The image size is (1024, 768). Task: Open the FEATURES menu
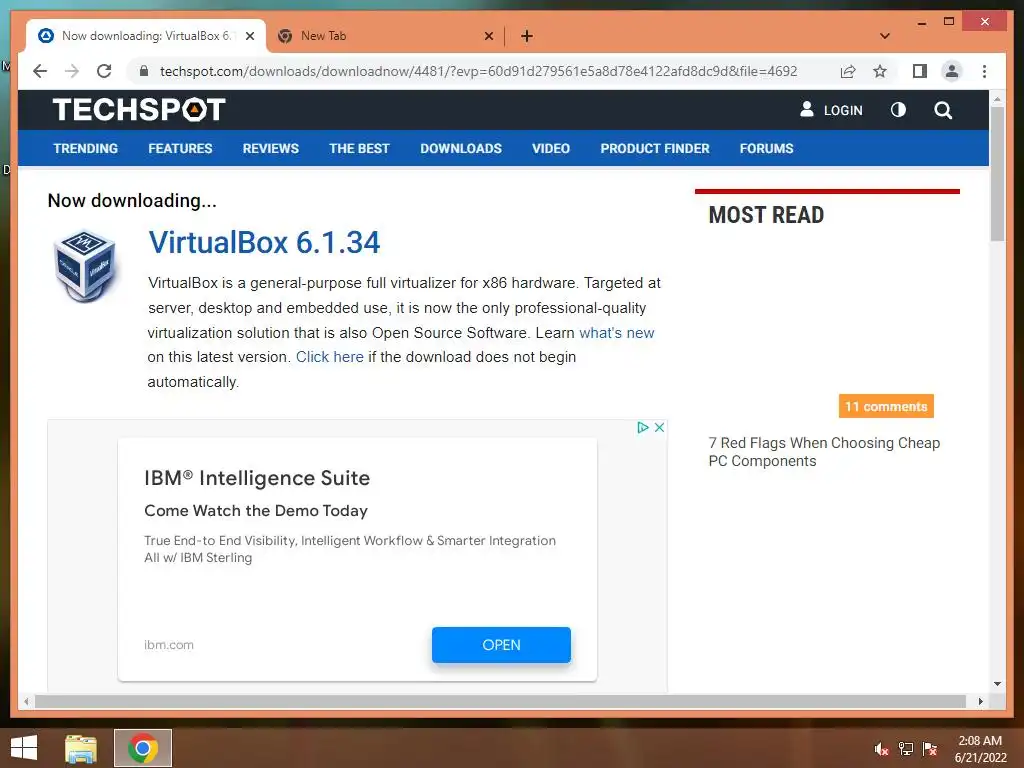180,148
